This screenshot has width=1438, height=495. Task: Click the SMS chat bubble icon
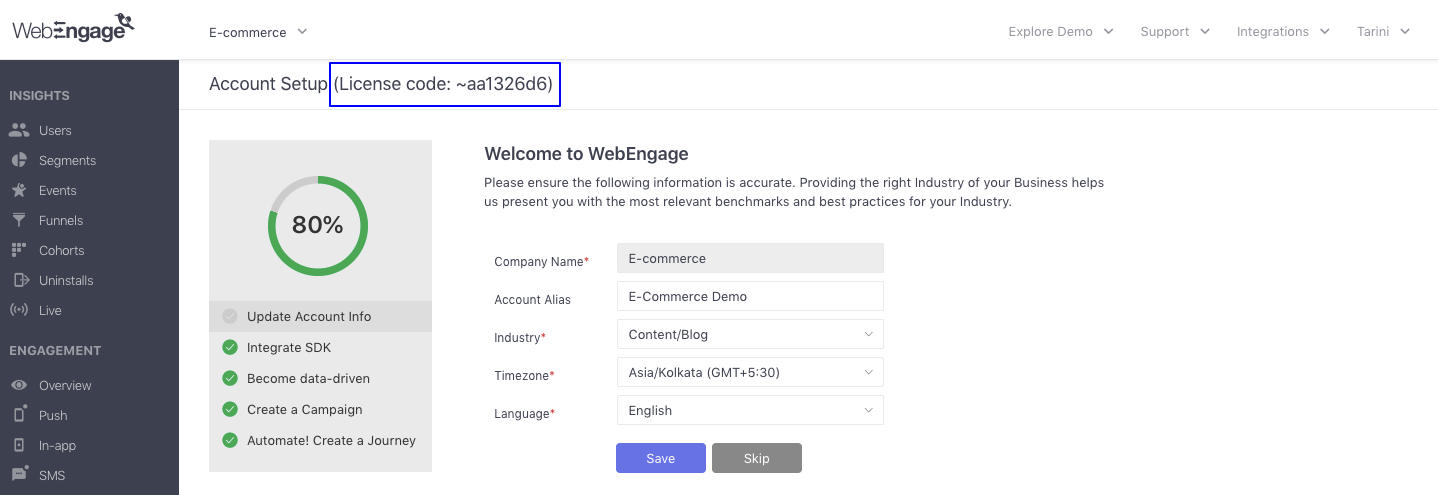(x=19, y=474)
